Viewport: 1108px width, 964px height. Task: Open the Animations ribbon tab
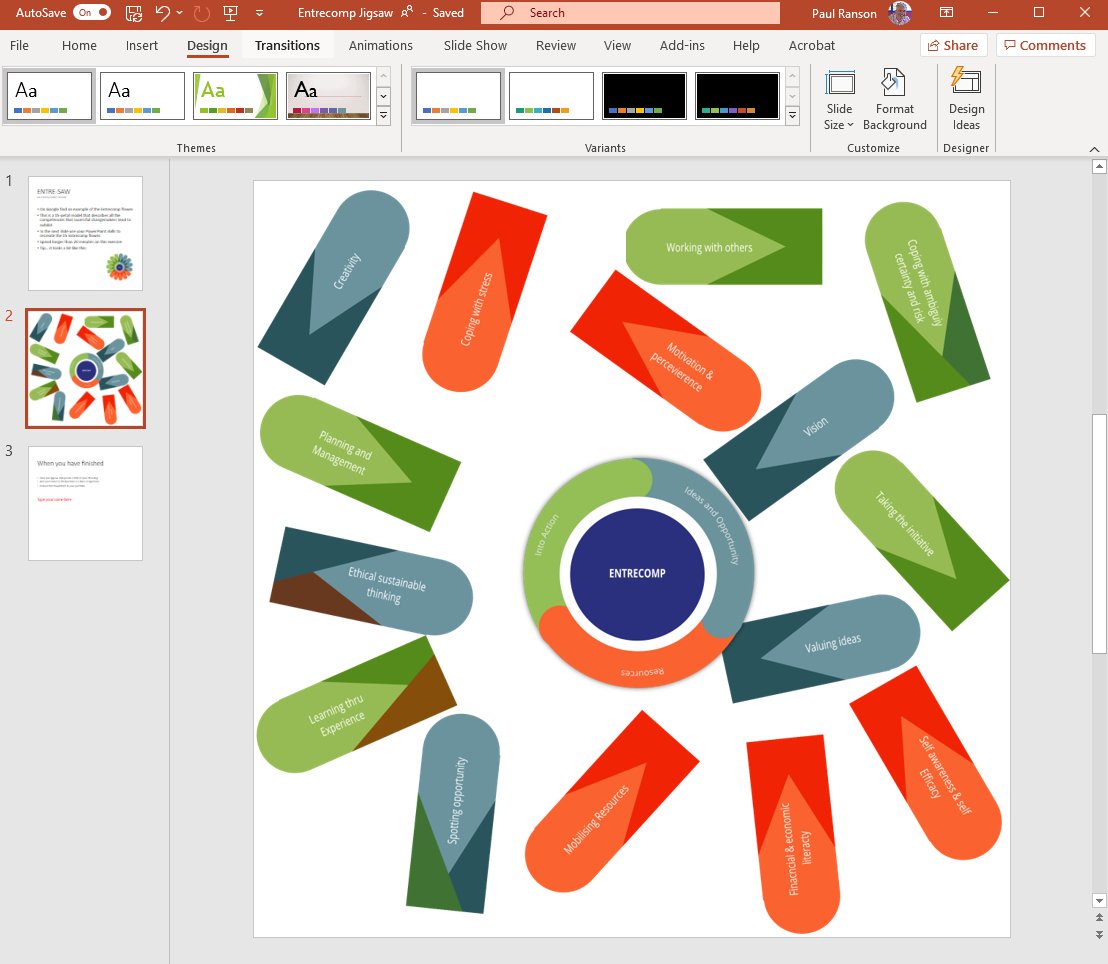380,45
